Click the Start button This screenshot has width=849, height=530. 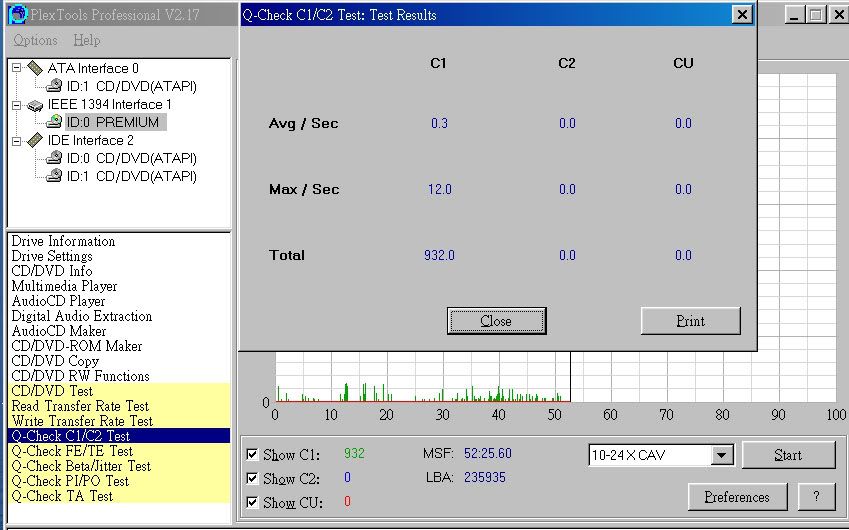788,455
